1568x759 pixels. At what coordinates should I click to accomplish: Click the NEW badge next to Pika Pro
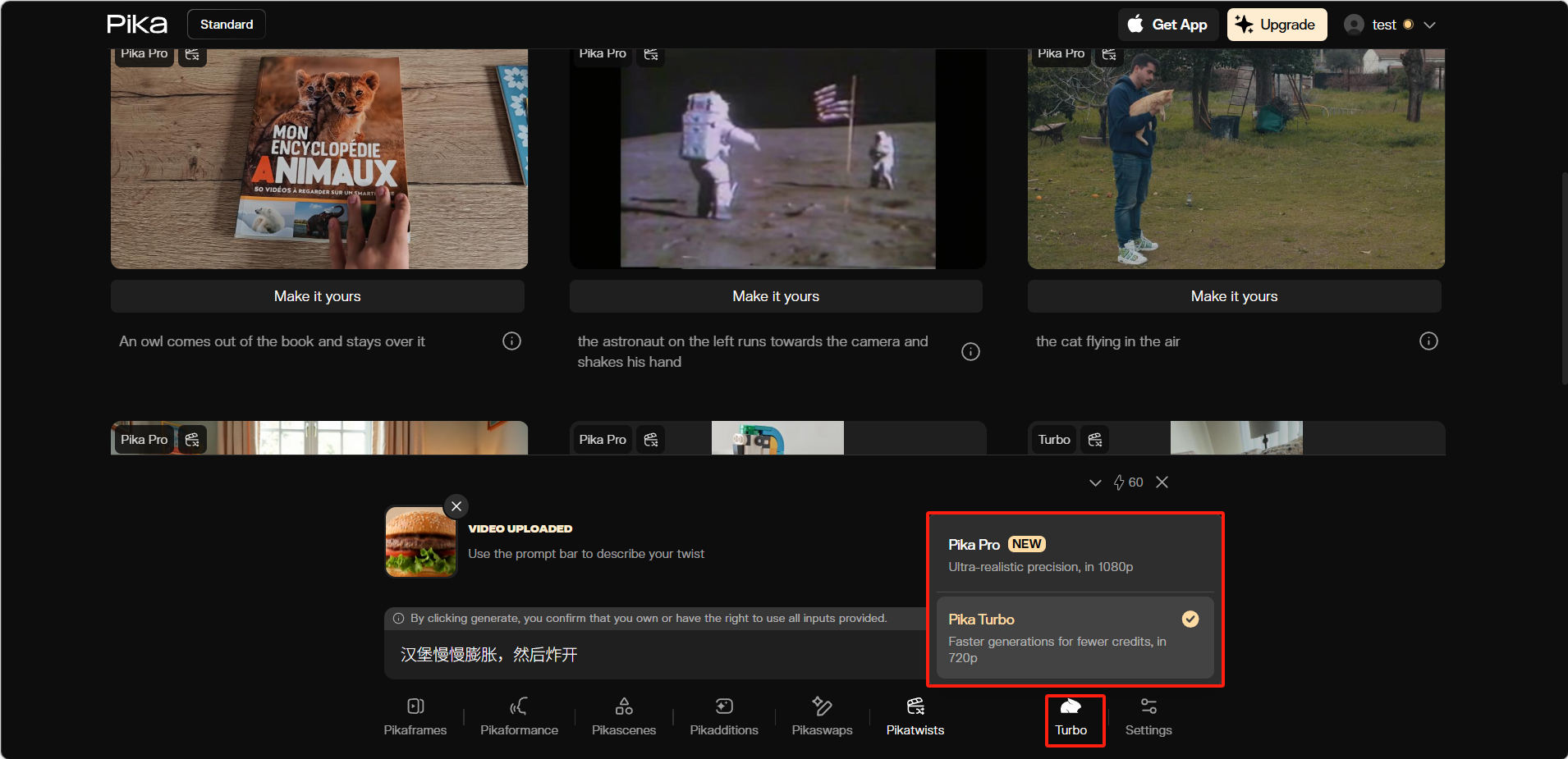1026,544
